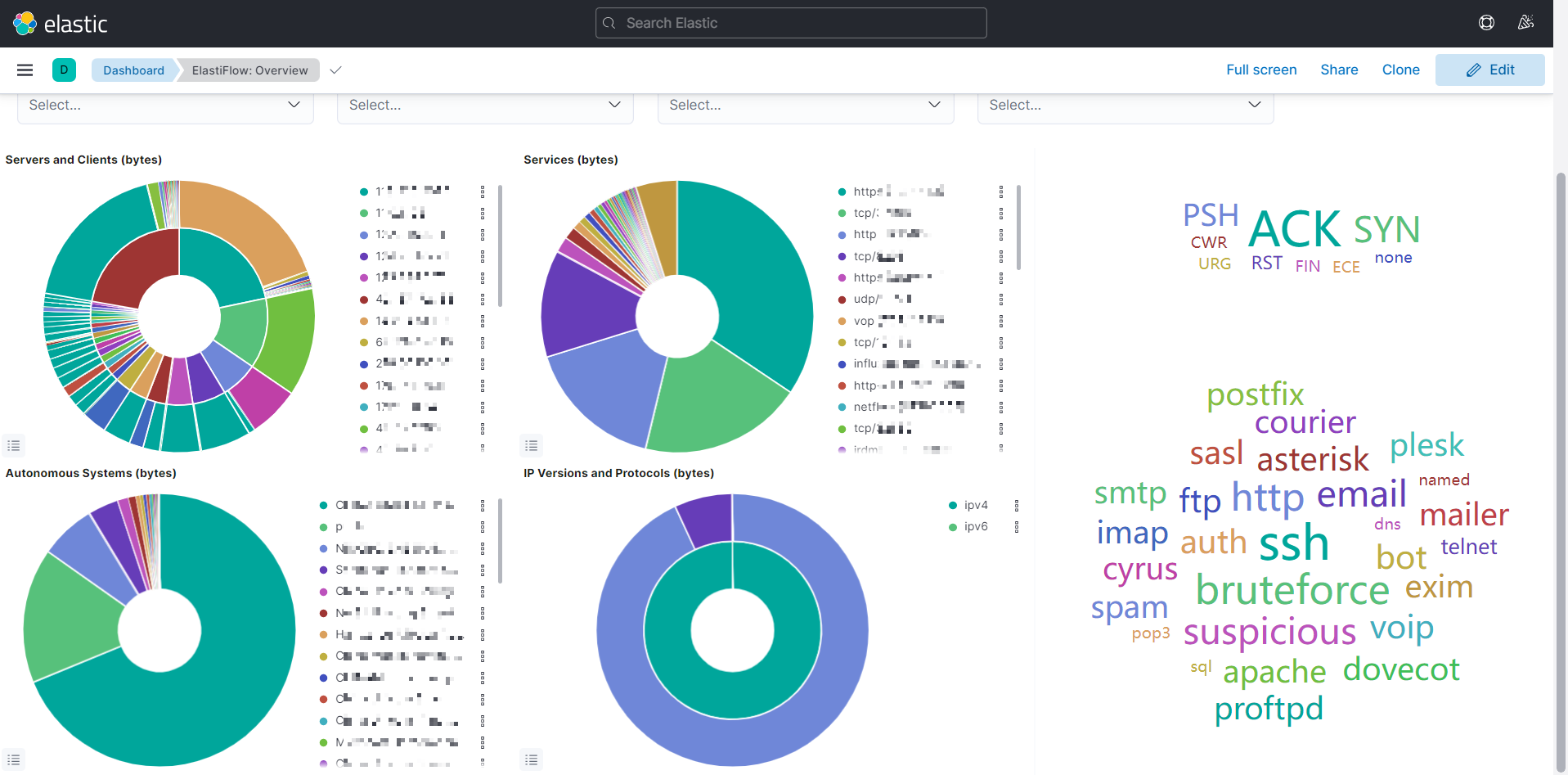
Task: Open the saved query checkmark menu
Action: [335, 70]
